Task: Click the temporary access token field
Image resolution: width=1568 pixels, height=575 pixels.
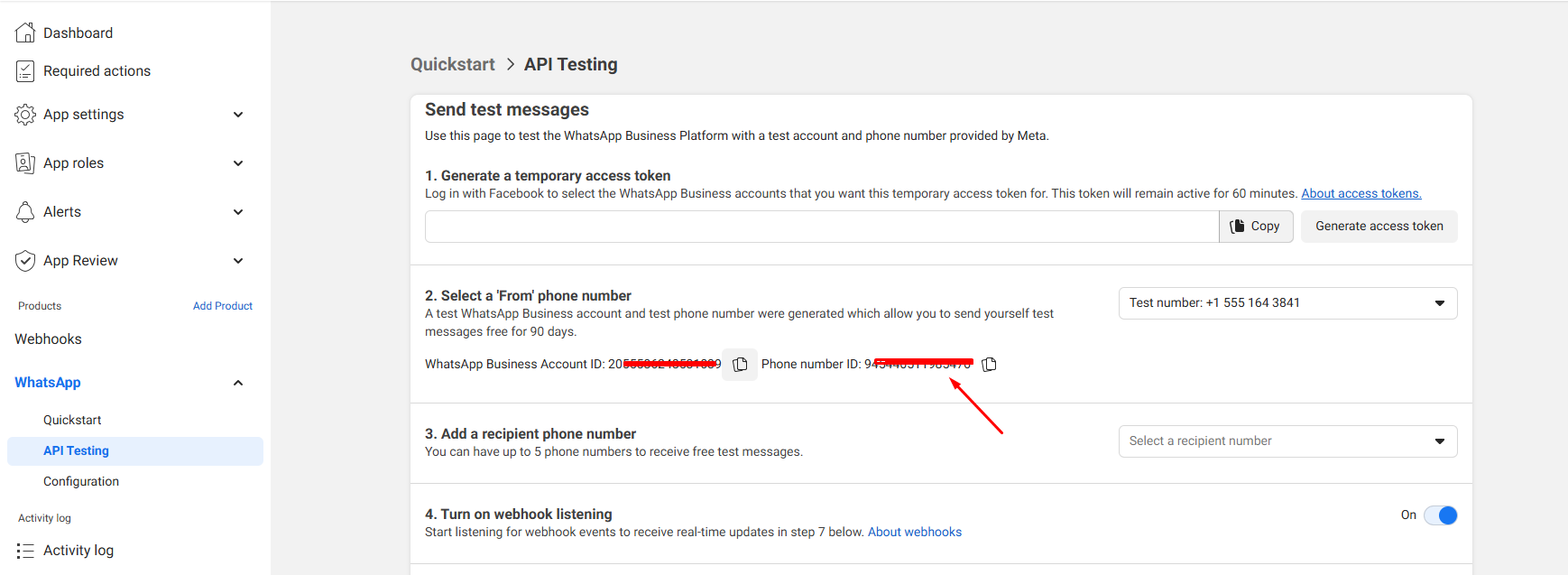Action: [x=821, y=227]
